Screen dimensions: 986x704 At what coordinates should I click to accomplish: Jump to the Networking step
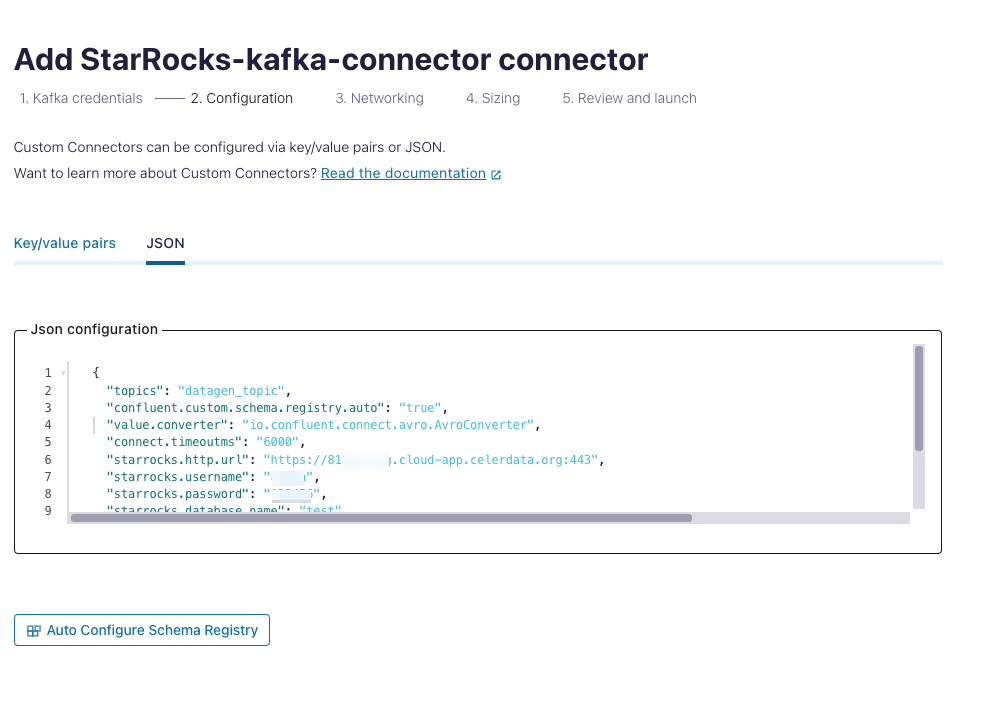379,98
